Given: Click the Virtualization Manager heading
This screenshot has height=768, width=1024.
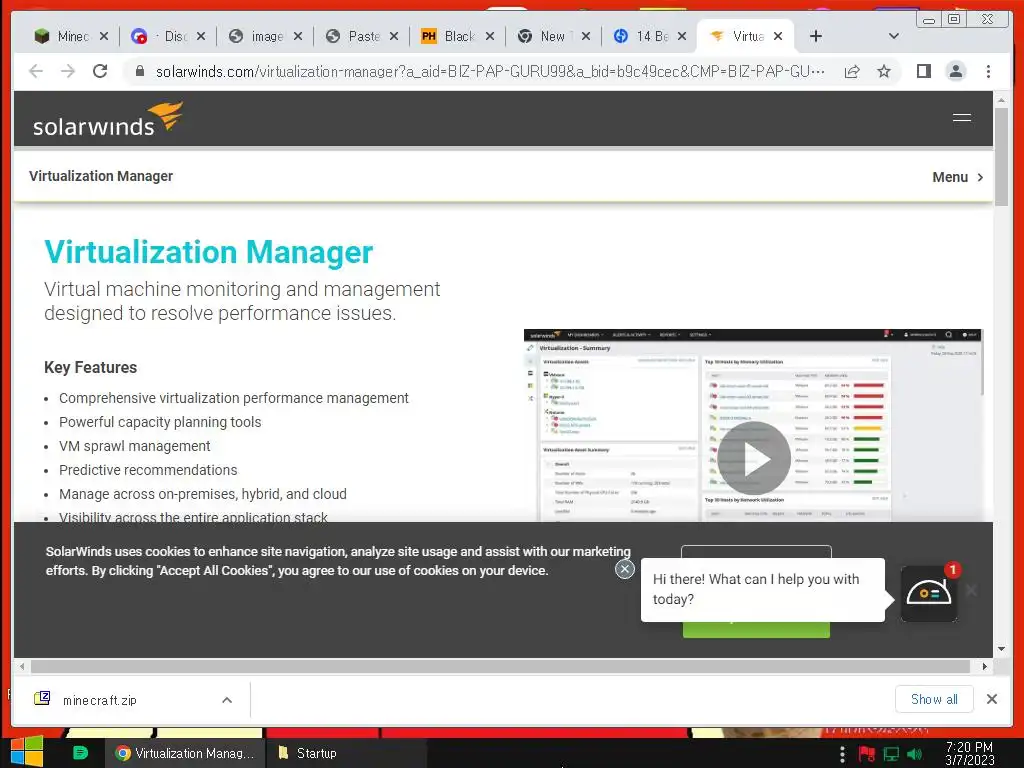Looking at the screenshot, I should tap(208, 252).
